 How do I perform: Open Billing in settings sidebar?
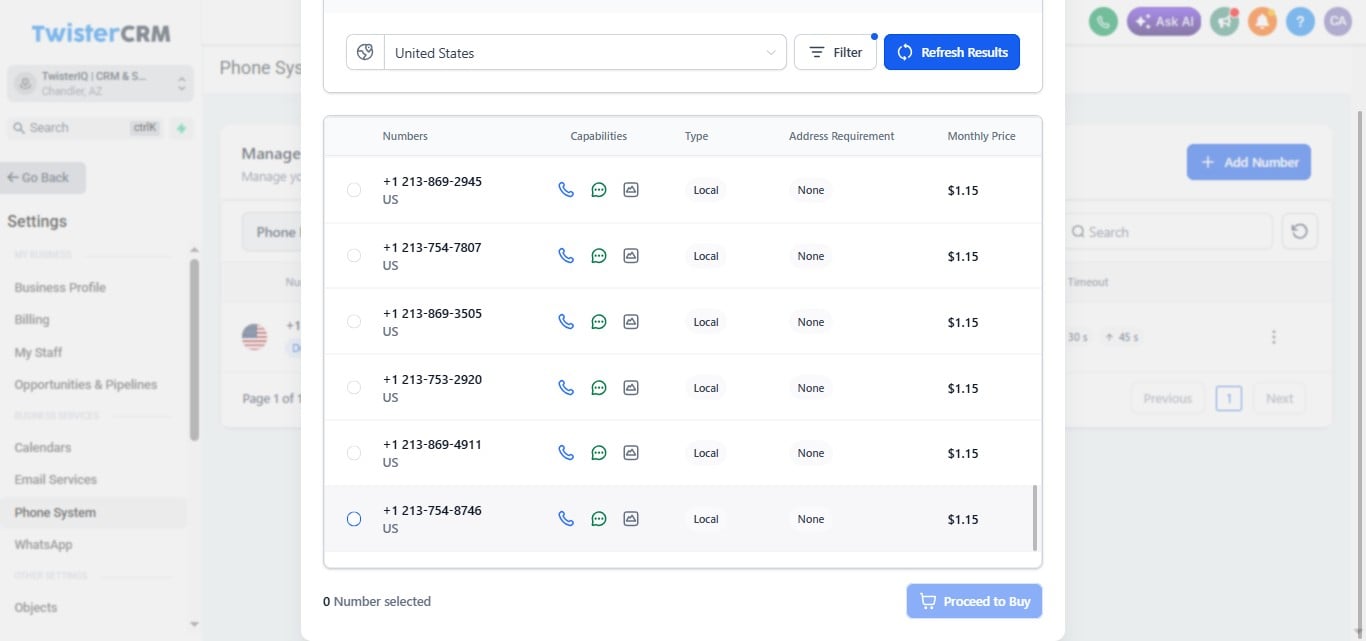(x=32, y=319)
